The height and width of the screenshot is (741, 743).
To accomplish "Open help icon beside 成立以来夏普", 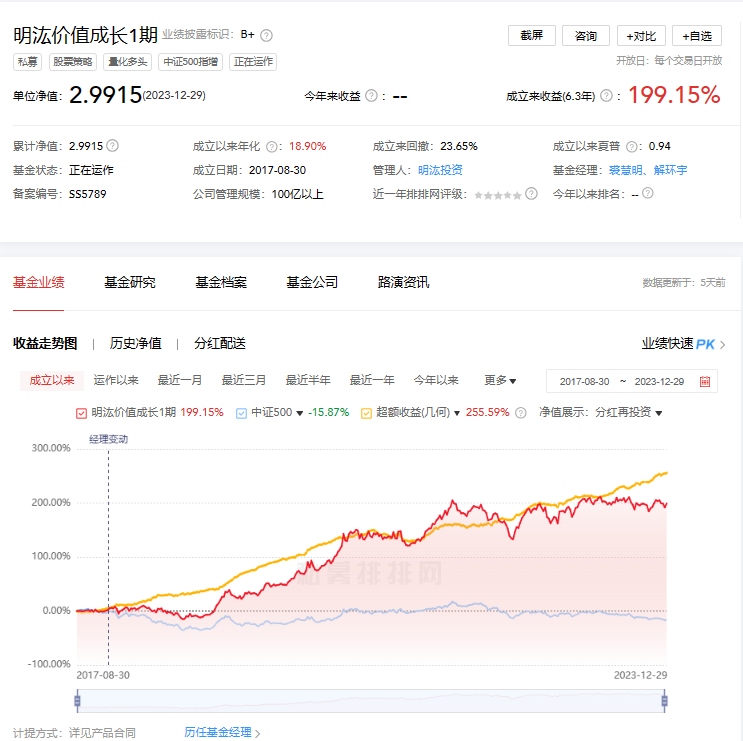I will [x=632, y=147].
